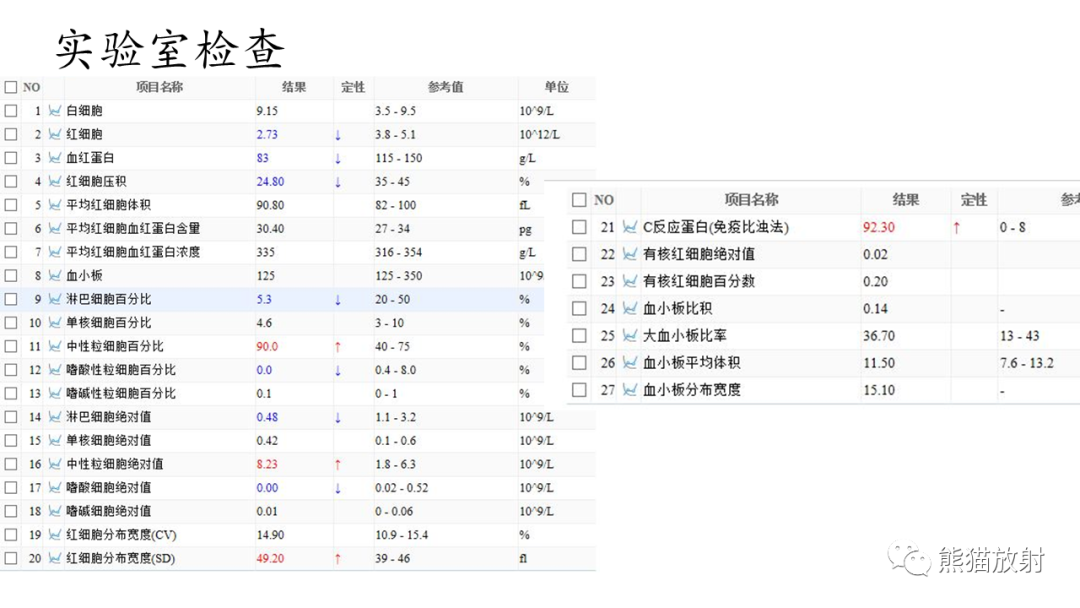Check the box for row 9 淋巴细胞百分比
The width and height of the screenshot is (1080, 608).
(11, 299)
